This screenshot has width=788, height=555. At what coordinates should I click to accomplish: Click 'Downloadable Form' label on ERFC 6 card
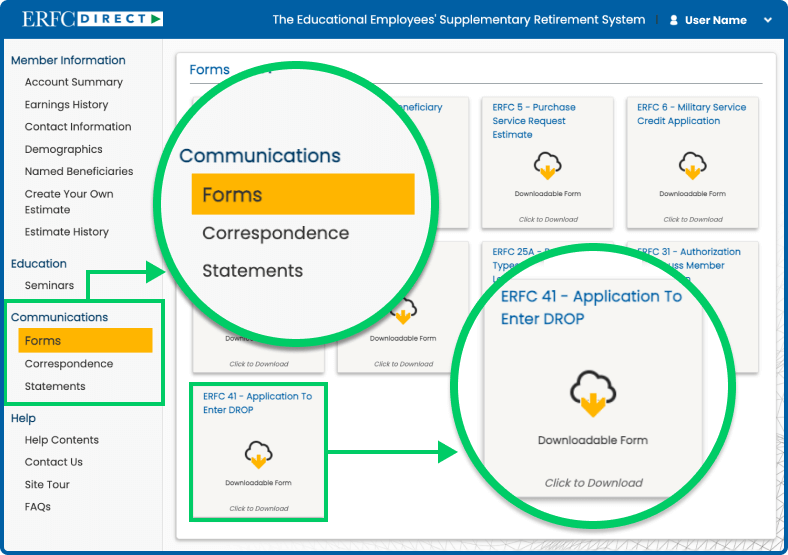click(693, 194)
